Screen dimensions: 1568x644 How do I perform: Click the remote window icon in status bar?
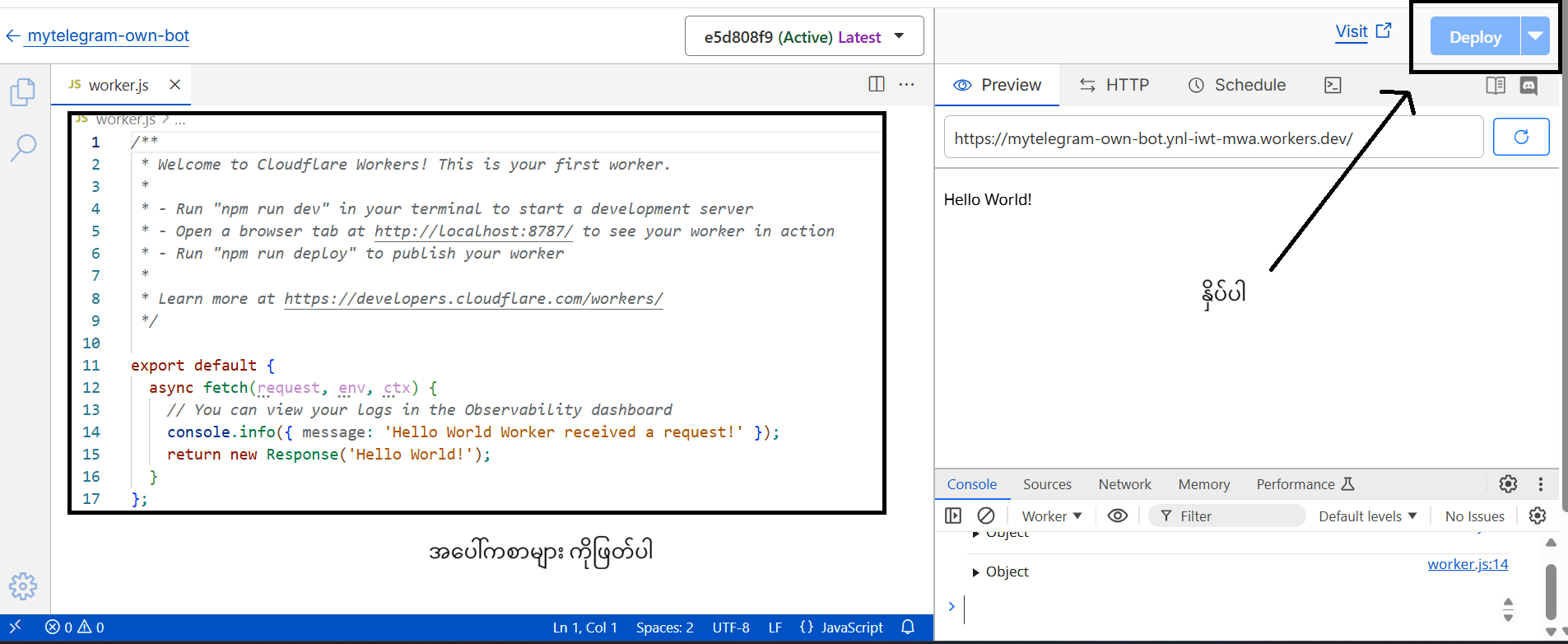coord(14,627)
